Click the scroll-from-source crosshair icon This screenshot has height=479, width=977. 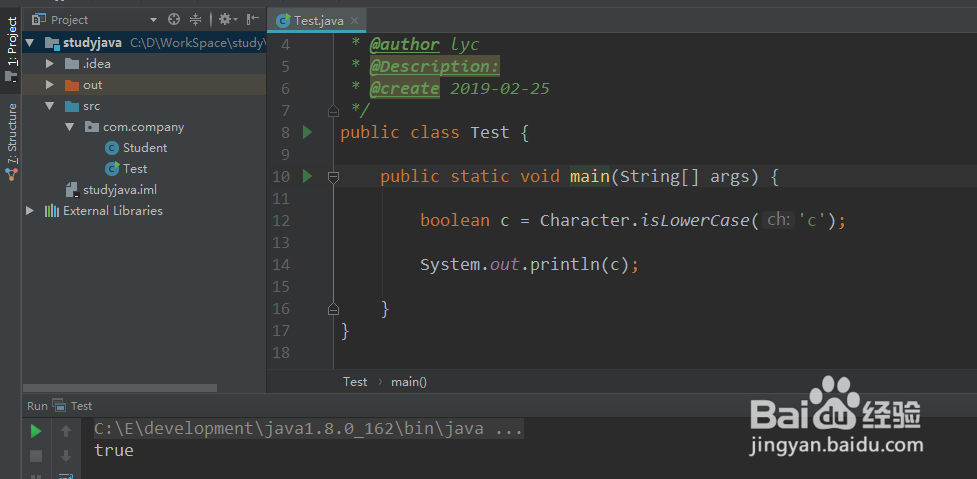[174, 20]
